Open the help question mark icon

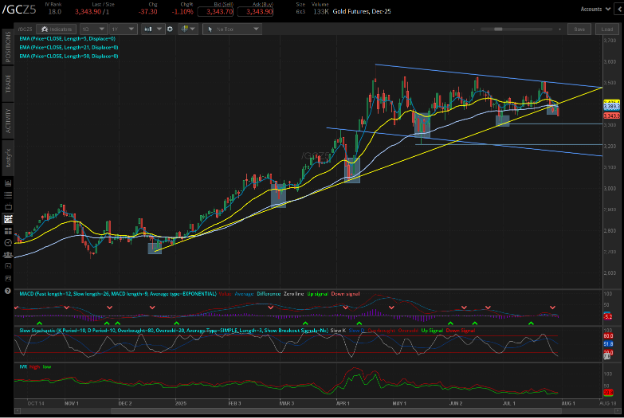click(8, 291)
